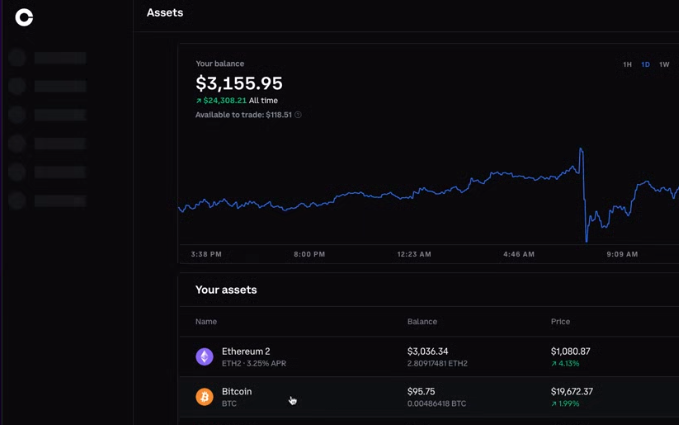Viewport: 679px width, 425px height.
Task: Click the 8:00 PM axis label
Action: click(309, 254)
